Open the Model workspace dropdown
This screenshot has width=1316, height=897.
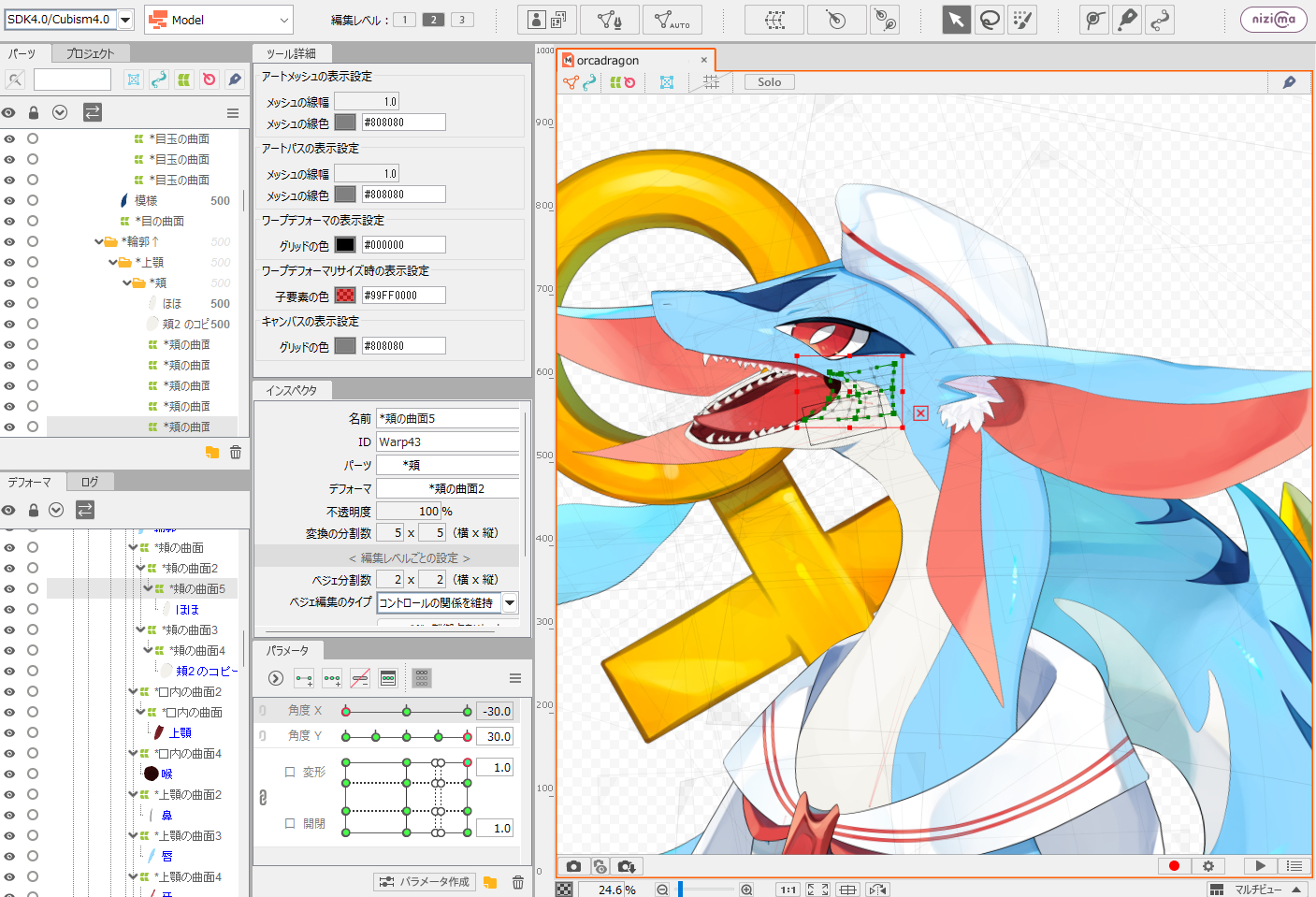[x=219, y=20]
